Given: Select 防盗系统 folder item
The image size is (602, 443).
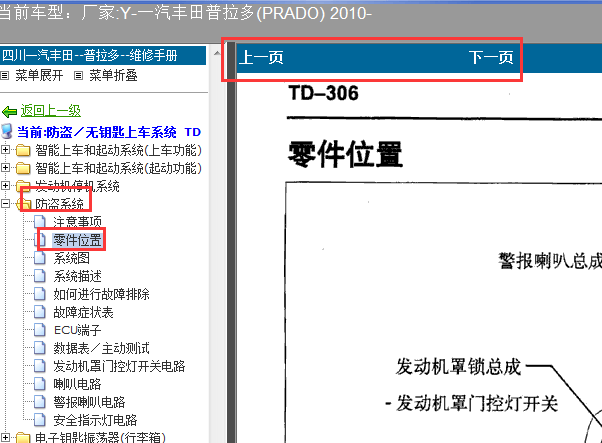Looking at the screenshot, I should (59, 204).
